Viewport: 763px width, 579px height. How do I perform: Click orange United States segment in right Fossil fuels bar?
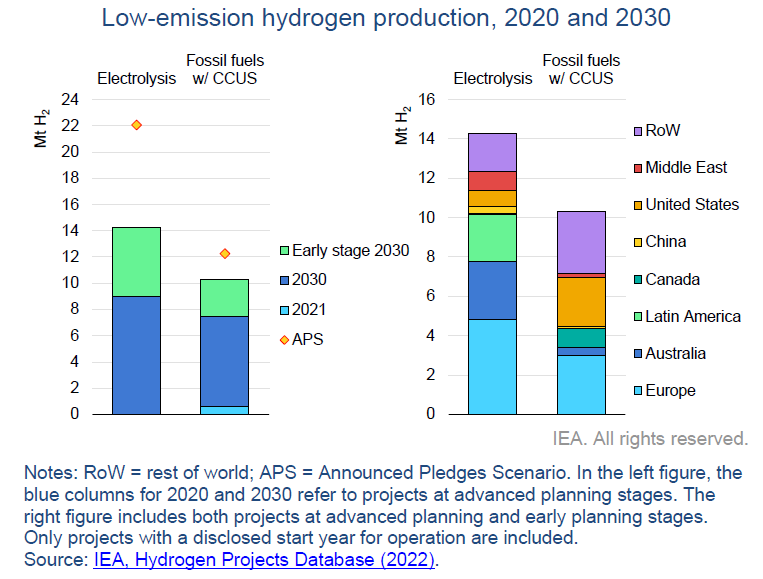581,301
